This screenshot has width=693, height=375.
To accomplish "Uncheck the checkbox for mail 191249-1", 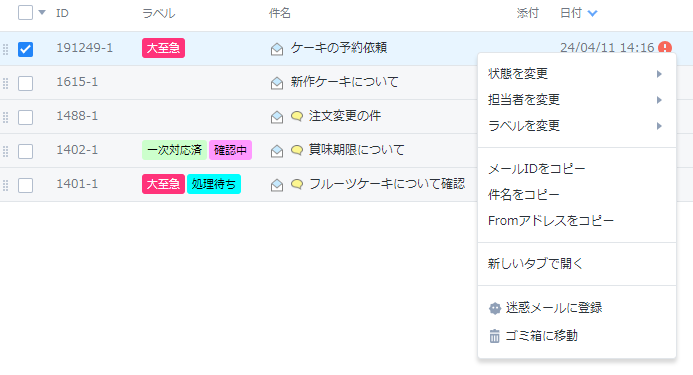I will [25, 49].
